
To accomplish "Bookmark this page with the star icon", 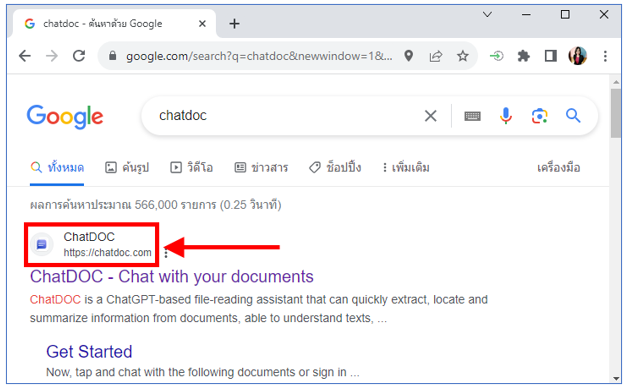I will click(x=462, y=56).
